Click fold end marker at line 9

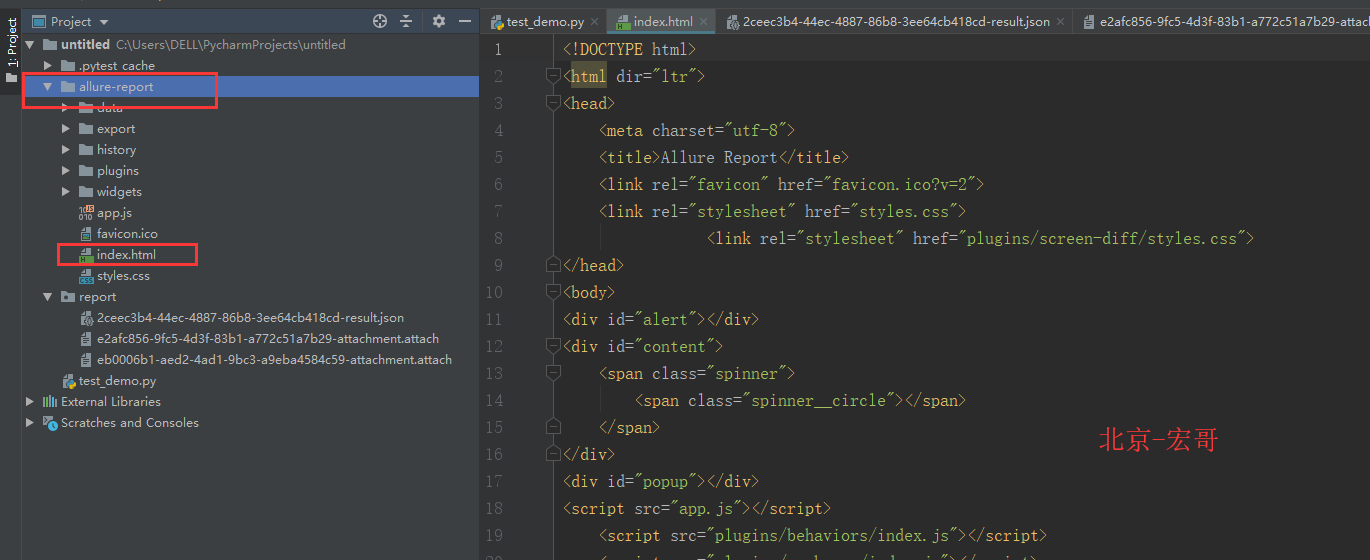(553, 265)
